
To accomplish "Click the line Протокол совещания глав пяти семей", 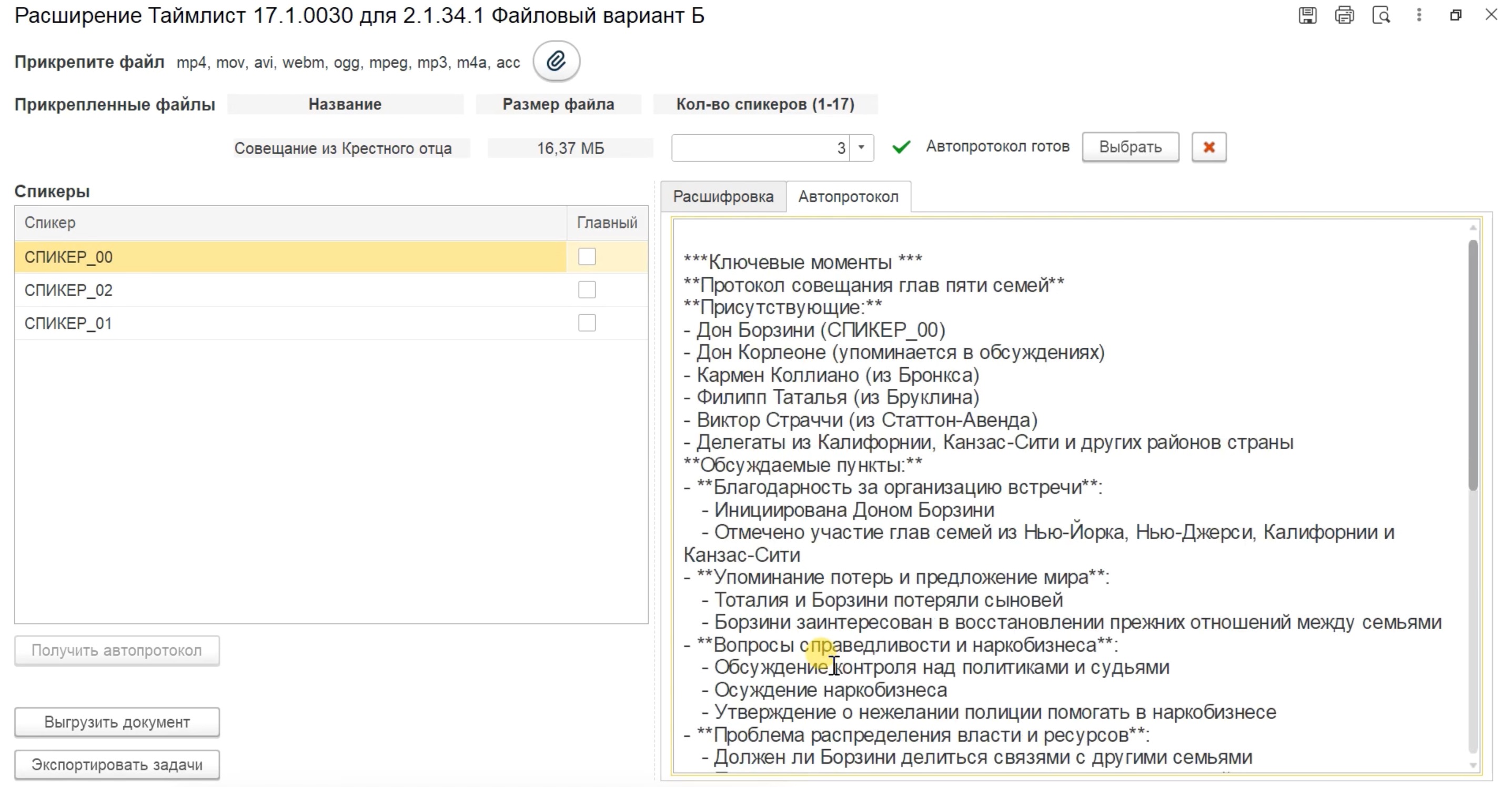I will [874, 285].
